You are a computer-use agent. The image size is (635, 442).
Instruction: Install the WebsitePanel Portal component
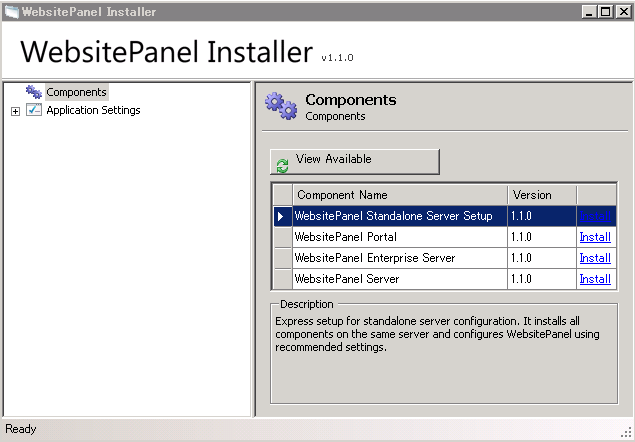(x=595, y=237)
